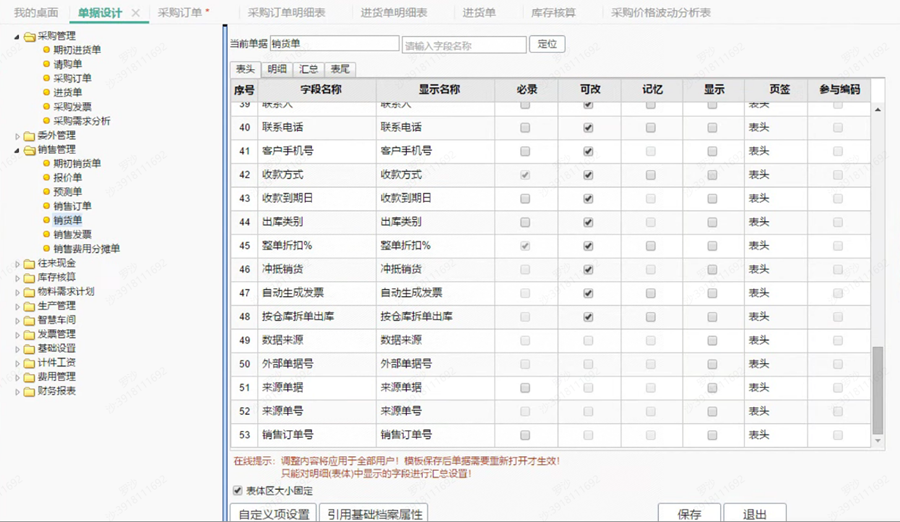The height and width of the screenshot is (522, 900).
Task: Click the bullet icon beside 采购发票
Action: click(46, 106)
